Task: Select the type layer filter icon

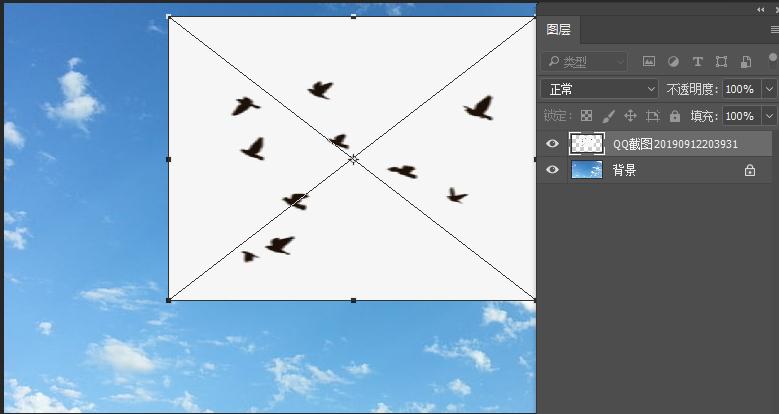Action: point(698,62)
